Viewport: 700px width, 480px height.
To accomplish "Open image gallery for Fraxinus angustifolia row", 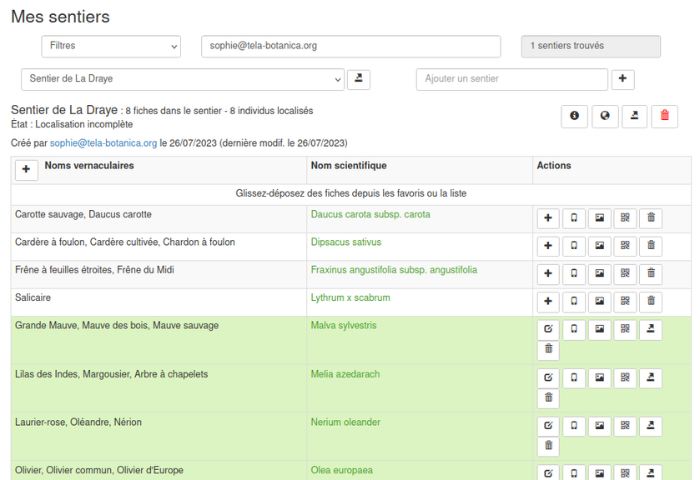I will 599,274.
